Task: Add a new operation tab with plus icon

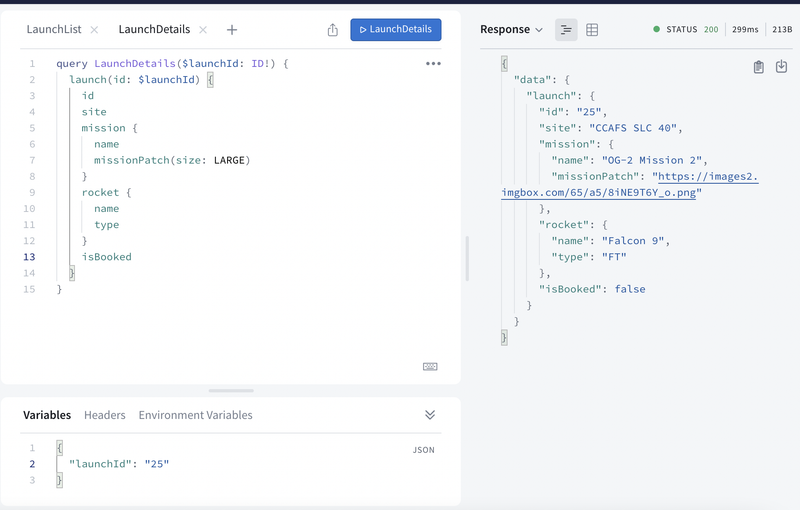Action: [x=232, y=30]
